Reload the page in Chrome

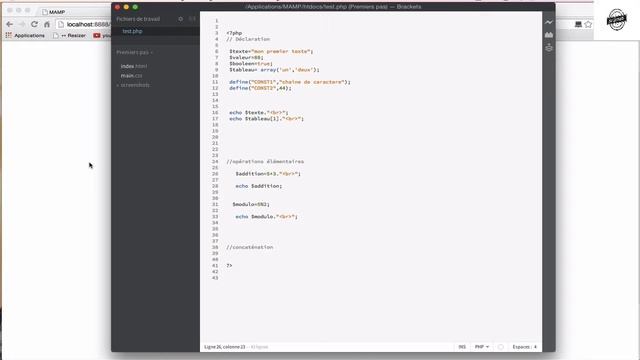point(34,24)
